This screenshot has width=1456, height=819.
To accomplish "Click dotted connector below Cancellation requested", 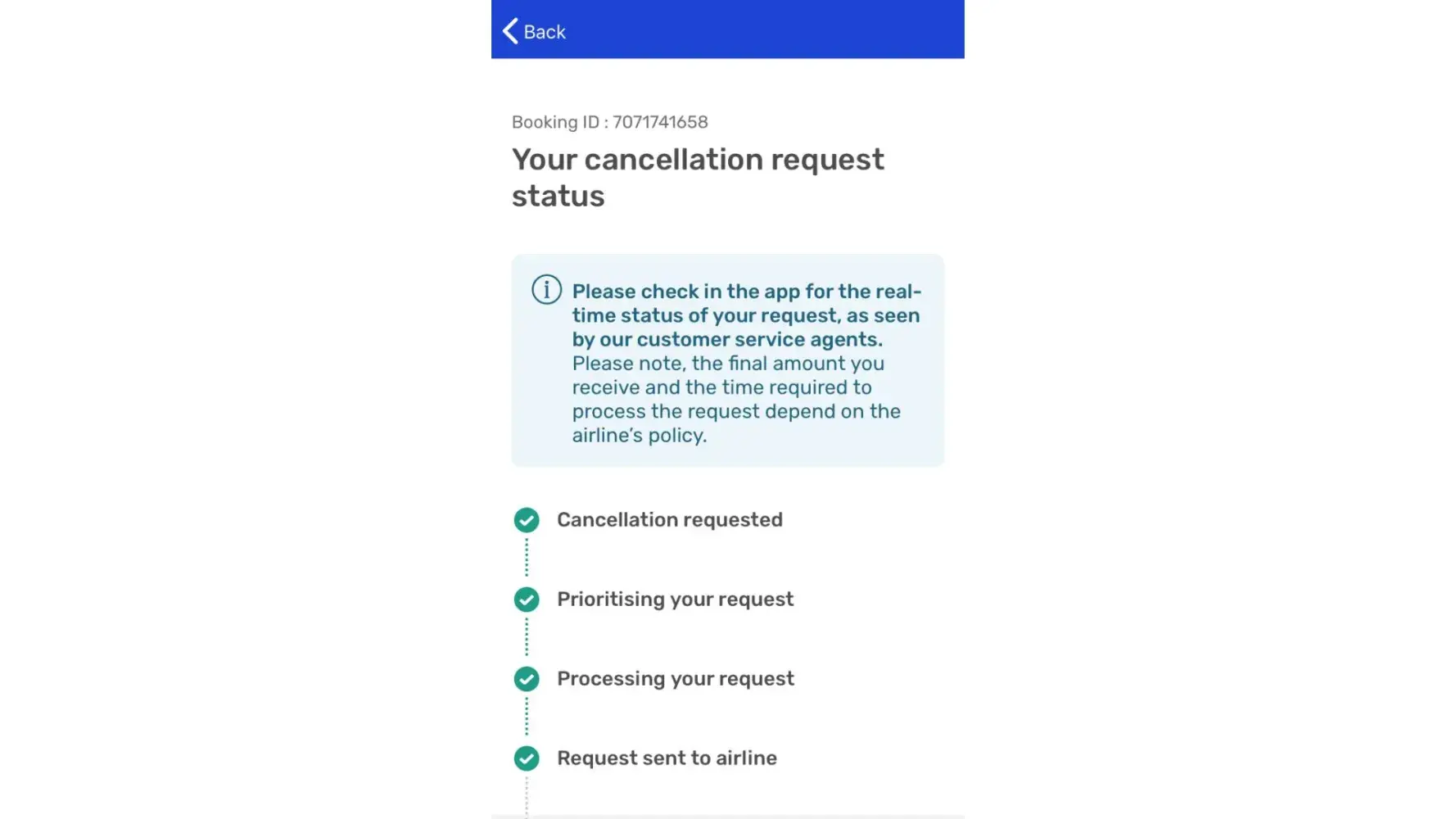I will pyautogui.click(x=527, y=558).
